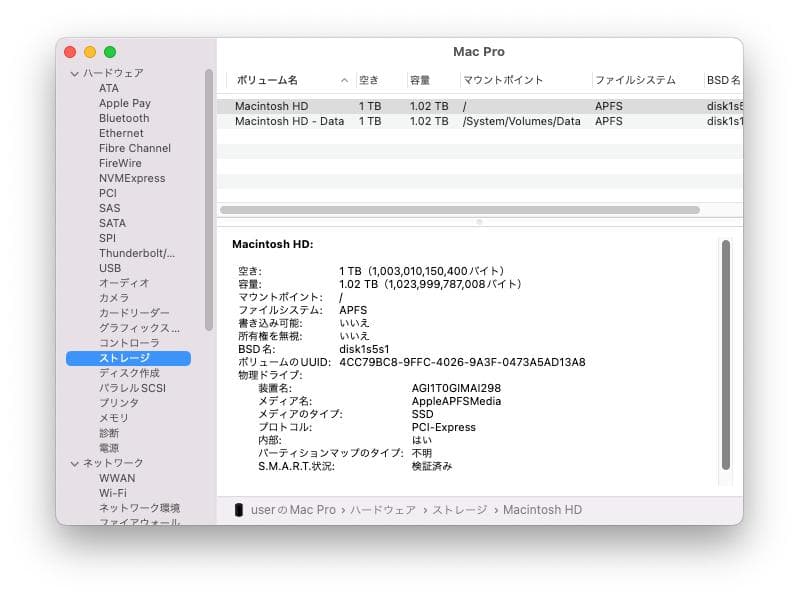The height and width of the screenshot is (599, 799).
Task: Select SAS in the sidebar
Action: click(110, 208)
